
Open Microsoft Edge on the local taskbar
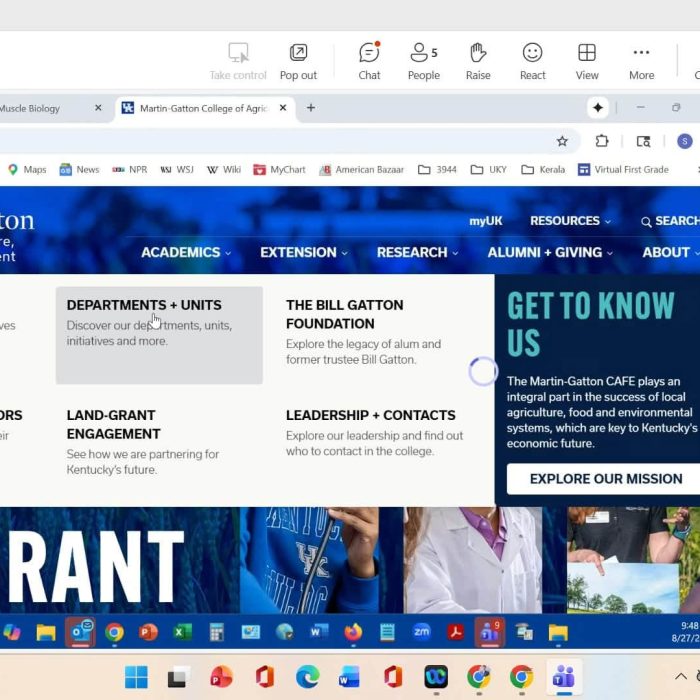[x=307, y=677]
